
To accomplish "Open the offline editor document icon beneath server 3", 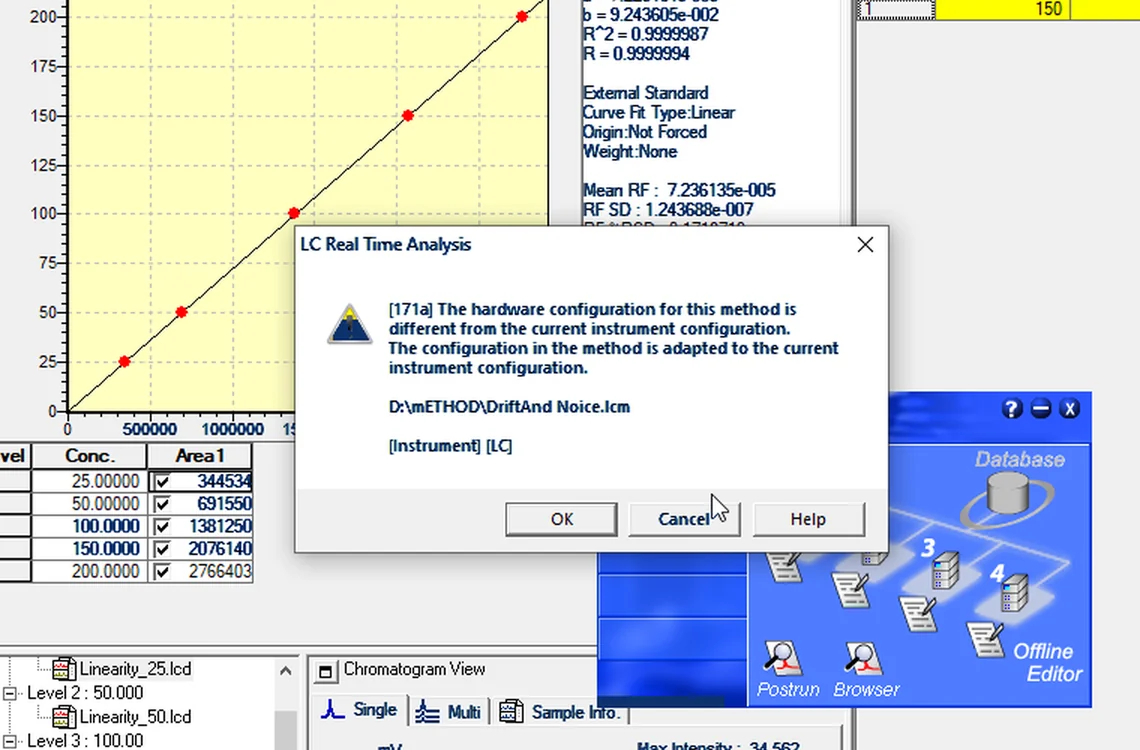I will tap(918, 613).
